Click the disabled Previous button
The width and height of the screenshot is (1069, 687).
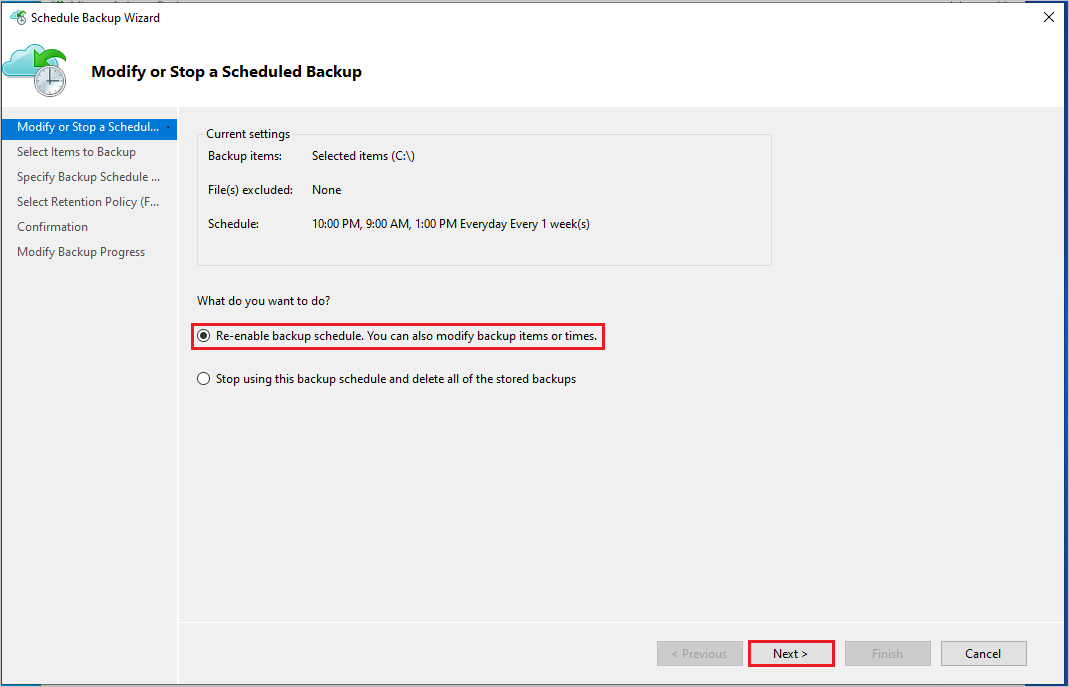coord(699,653)
